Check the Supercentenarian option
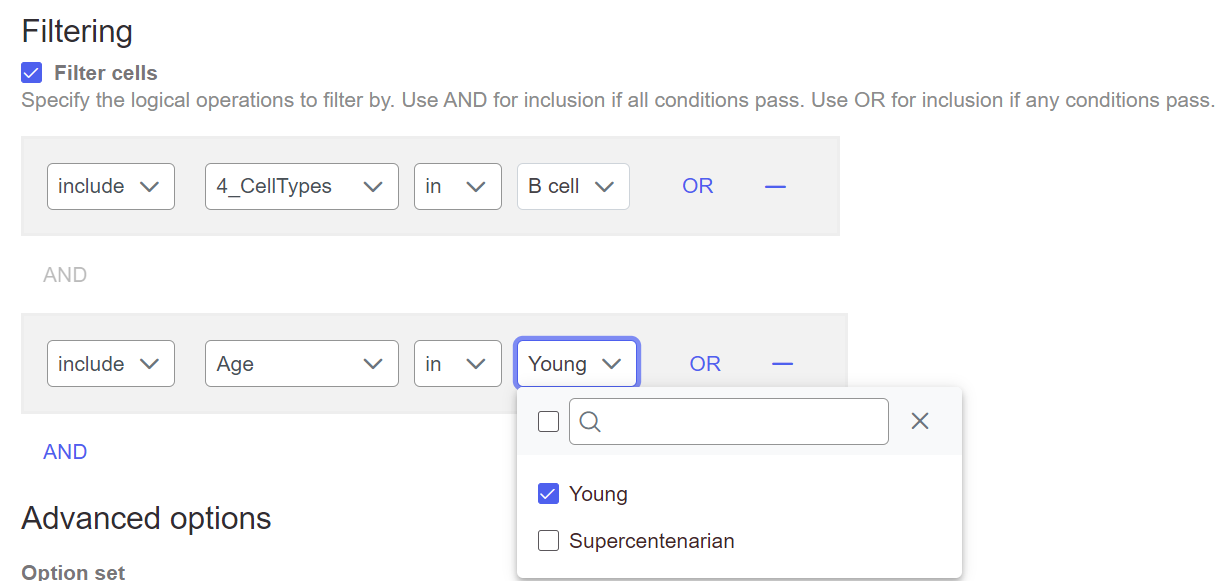 pyautogui.click(x=548, y=541)
